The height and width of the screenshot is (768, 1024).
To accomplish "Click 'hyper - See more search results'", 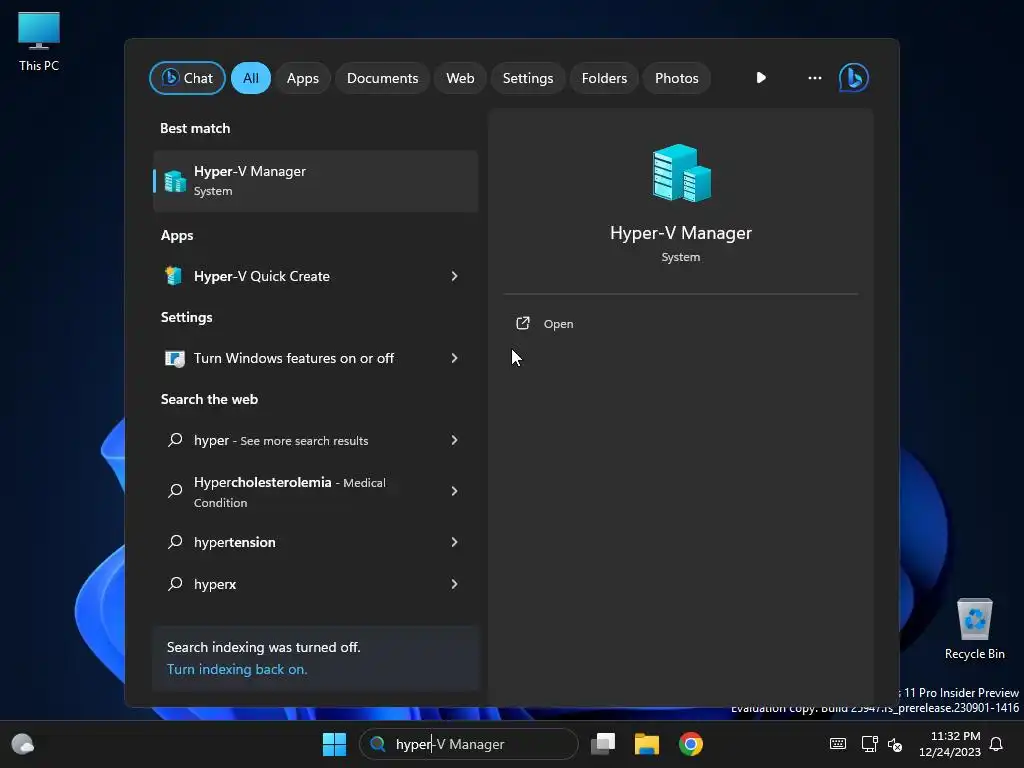I will point(315,440).
